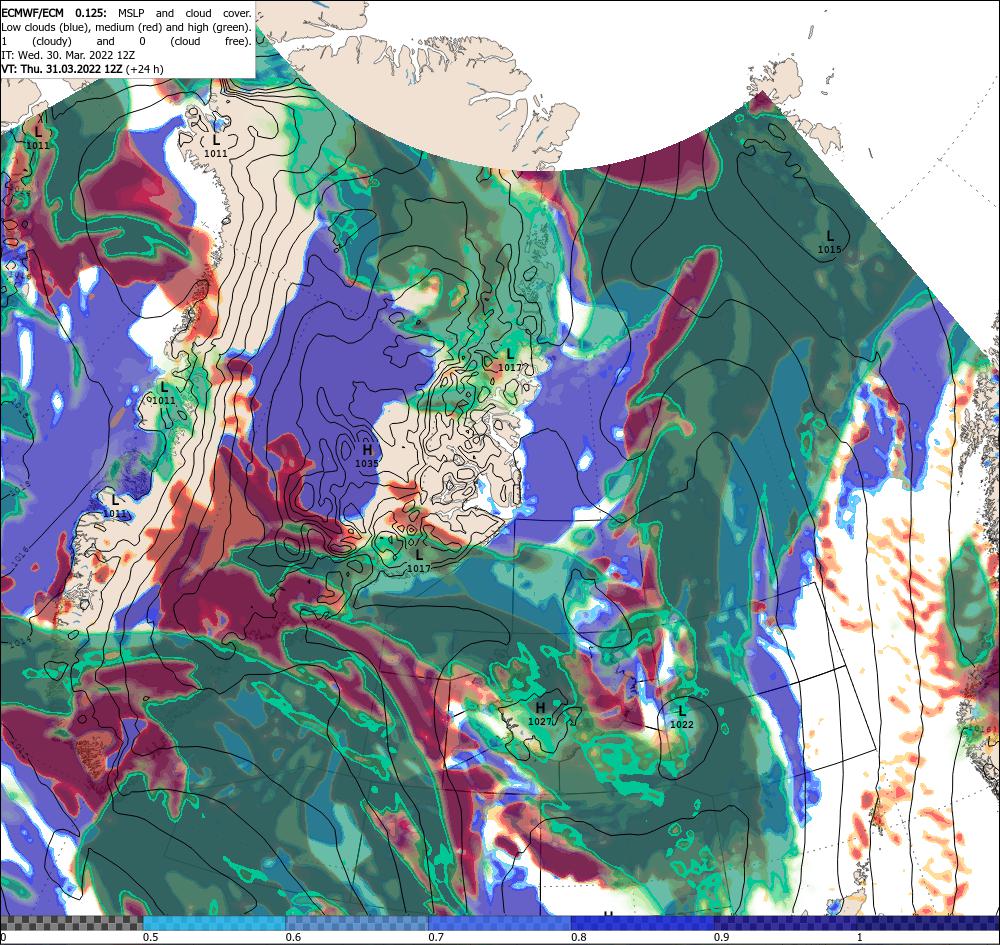Click the 'IT: Wed. 30. Mar. 2022 12Z' line
The width and height of the screenshot is (1000, 945).
68,55
